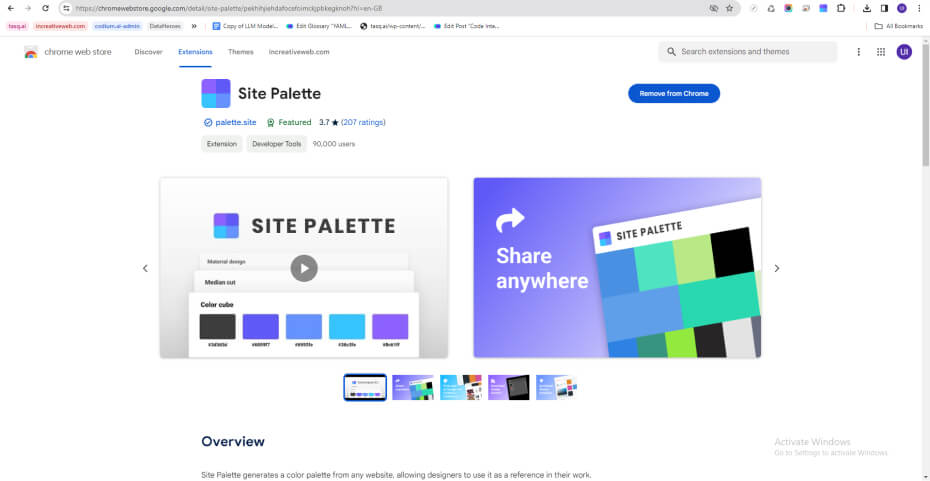
Task: Click the browser forward arrow
Action: click(x=27, y=8)
